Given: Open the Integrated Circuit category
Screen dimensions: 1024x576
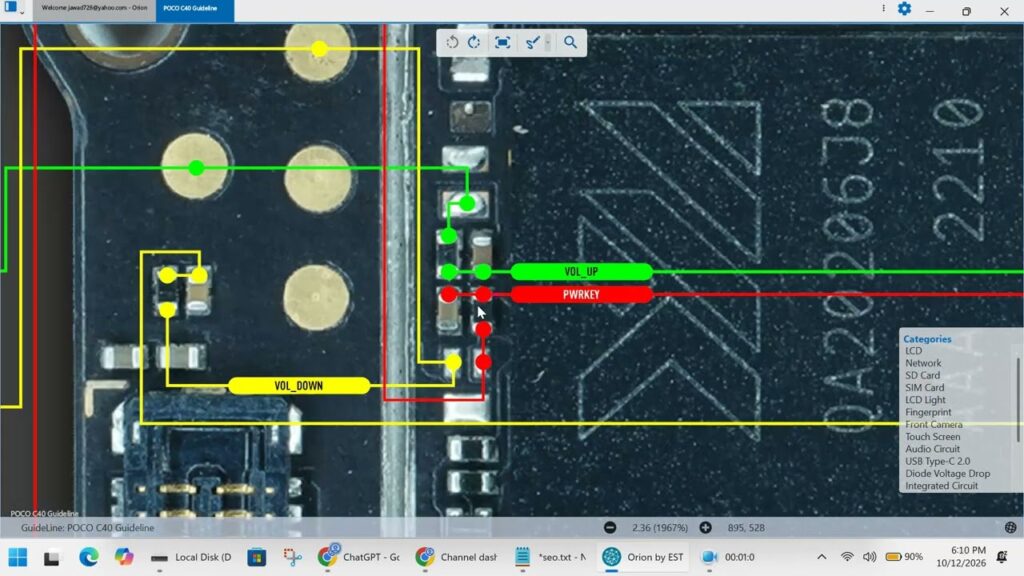Looking at the screenshot, I should coord(941,487).
